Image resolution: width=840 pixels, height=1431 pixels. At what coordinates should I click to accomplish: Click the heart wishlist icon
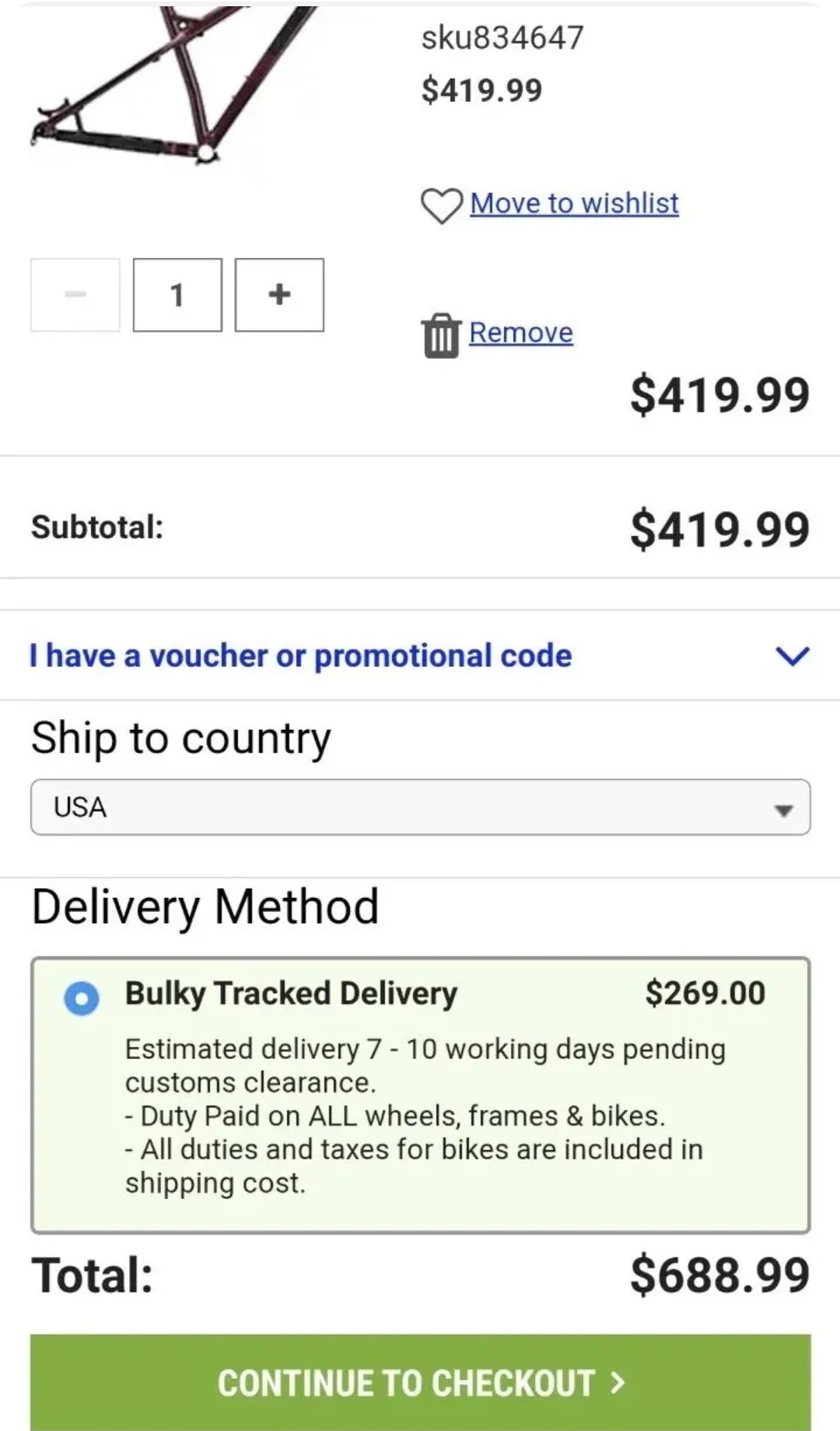coord(441,205)
